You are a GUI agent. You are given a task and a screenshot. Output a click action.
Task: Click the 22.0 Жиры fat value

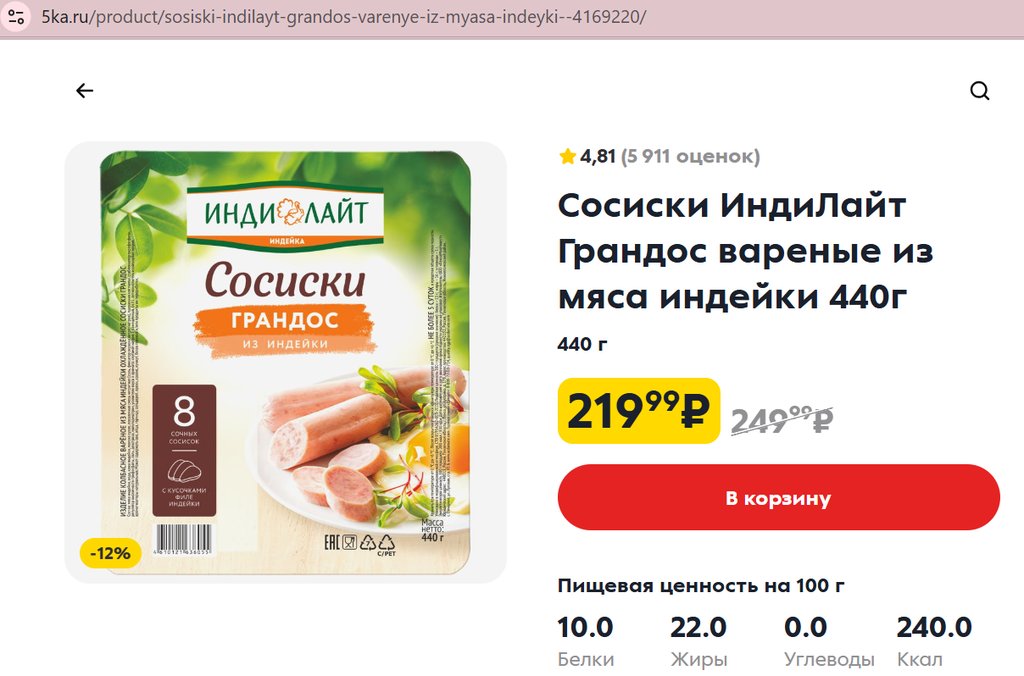click(x=698, y=641)
